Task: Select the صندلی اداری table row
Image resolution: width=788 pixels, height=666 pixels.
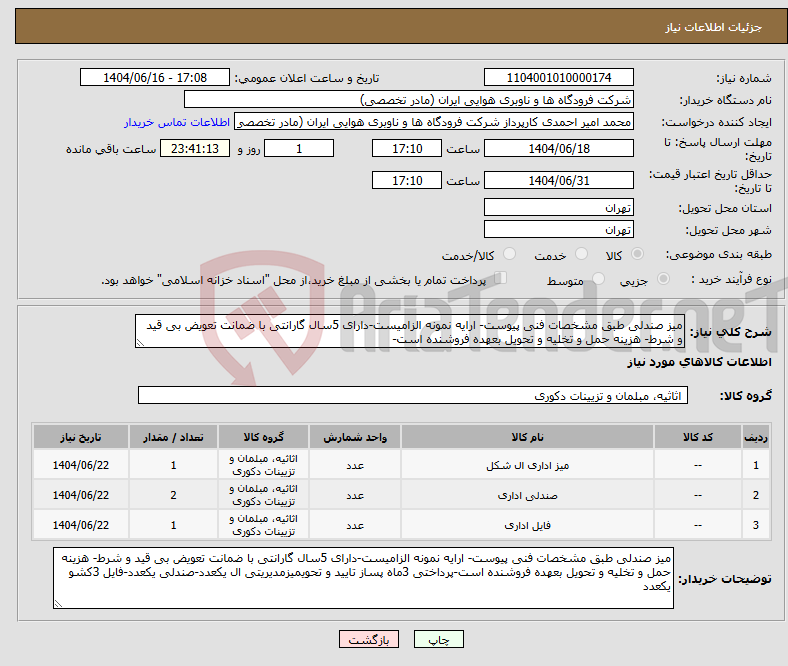Action: 525,495
